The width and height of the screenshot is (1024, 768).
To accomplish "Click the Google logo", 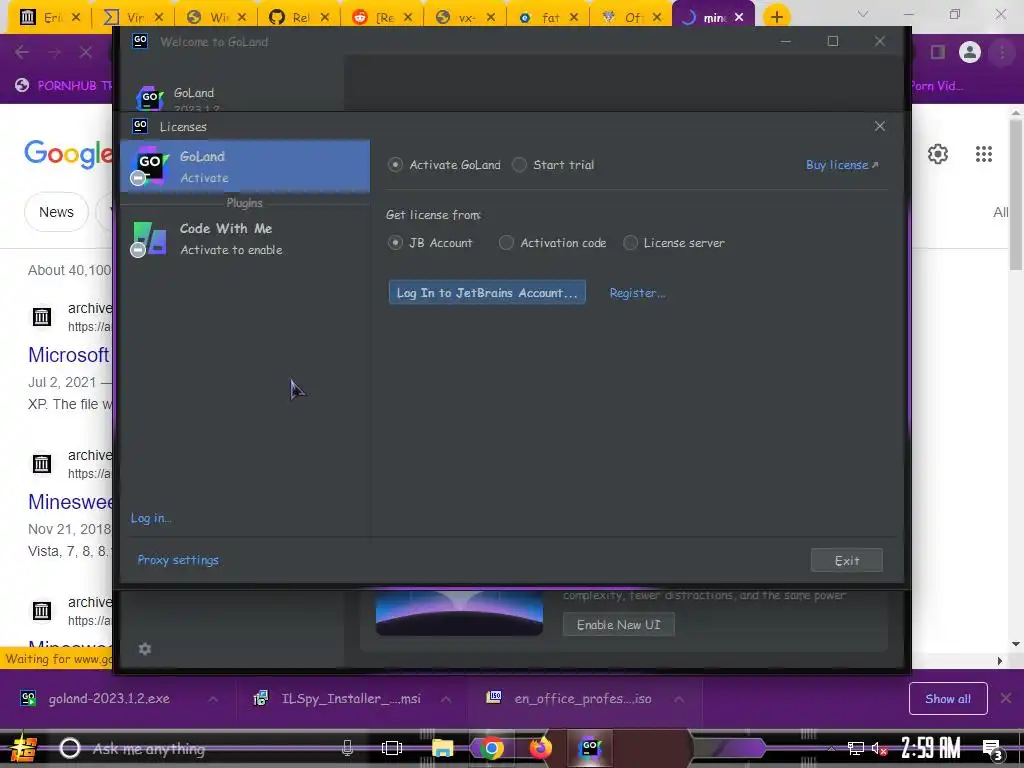I will pos(68,153).
